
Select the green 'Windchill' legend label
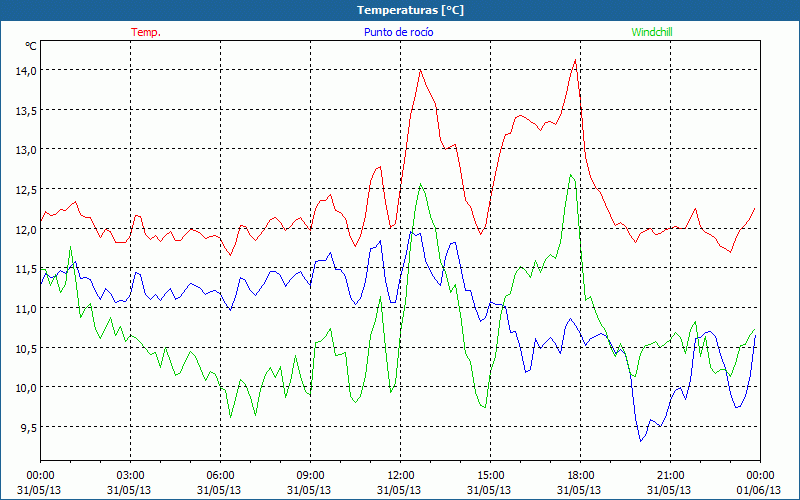click(652, 32)
